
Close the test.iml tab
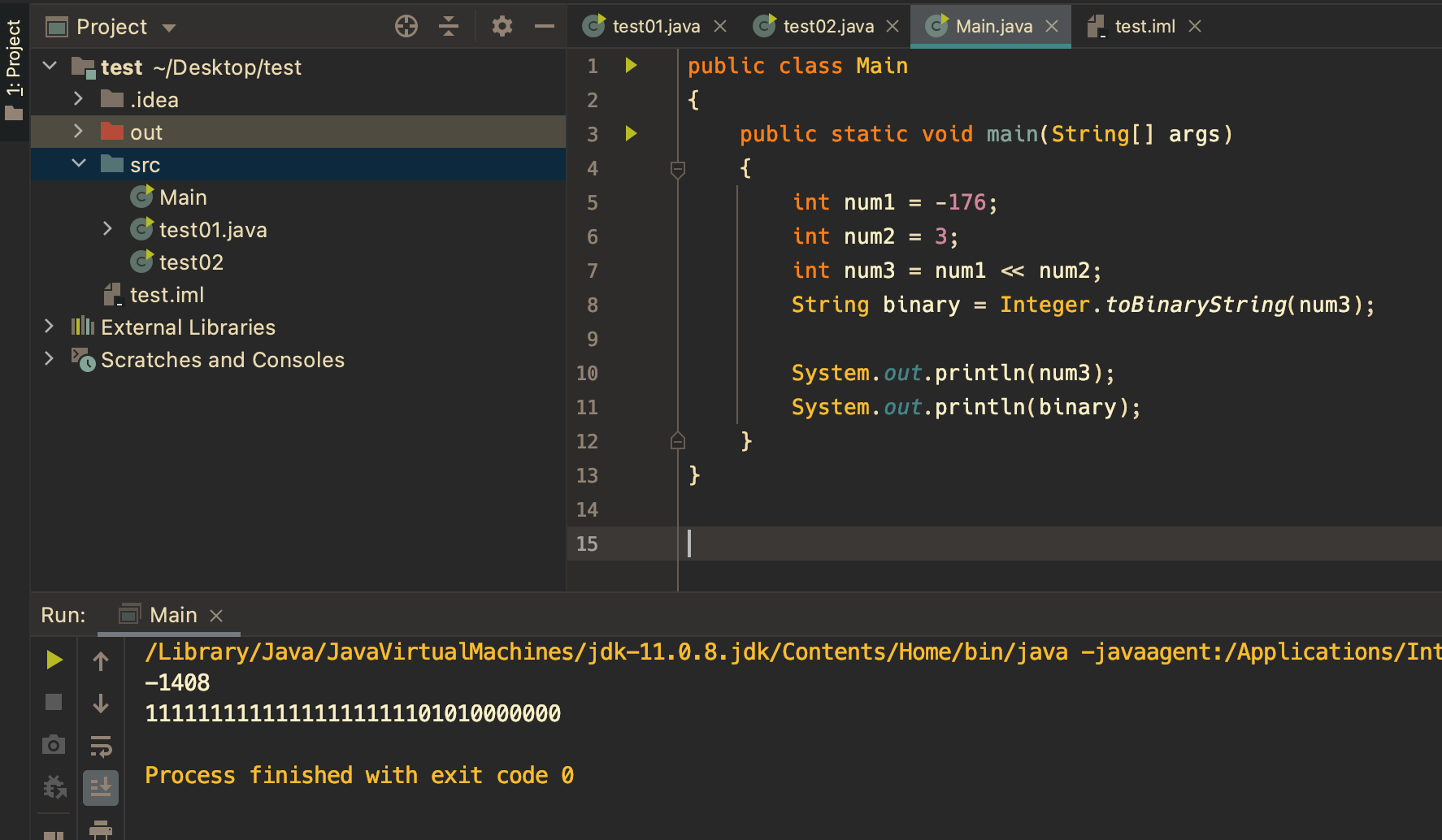(1195, 26)
